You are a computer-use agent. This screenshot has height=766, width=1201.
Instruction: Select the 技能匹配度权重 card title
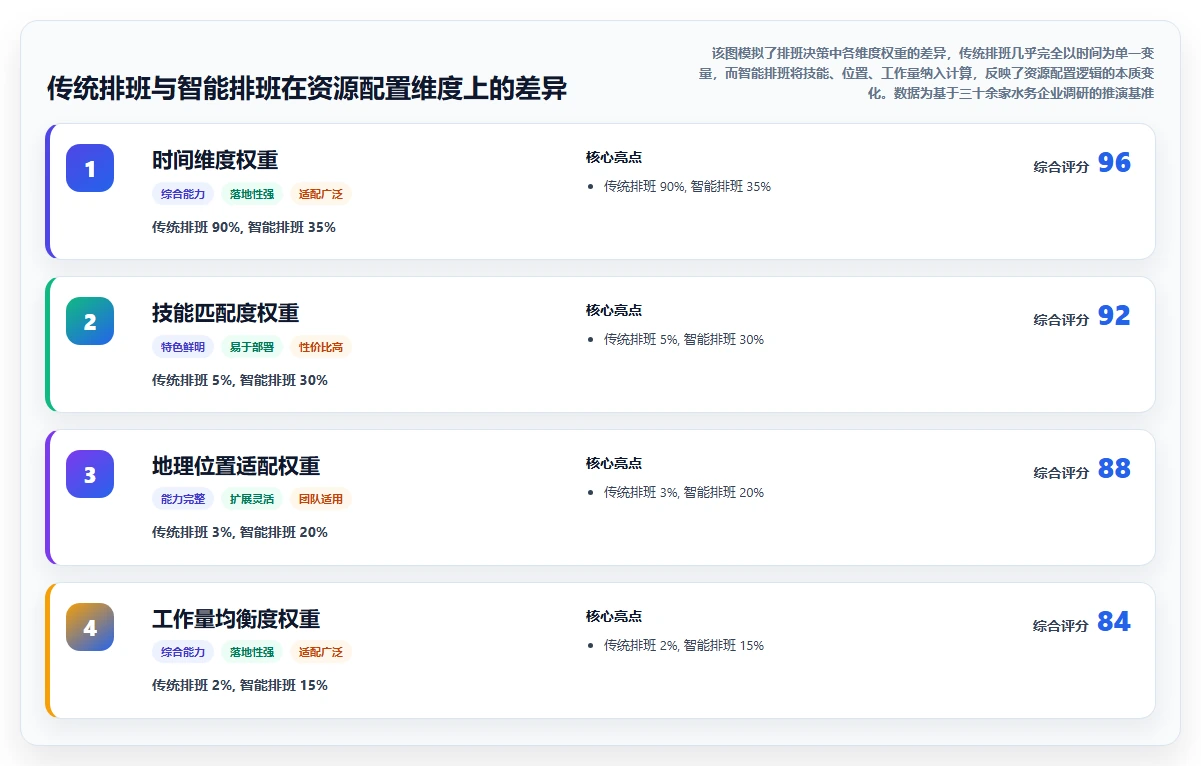coord(225,313)
